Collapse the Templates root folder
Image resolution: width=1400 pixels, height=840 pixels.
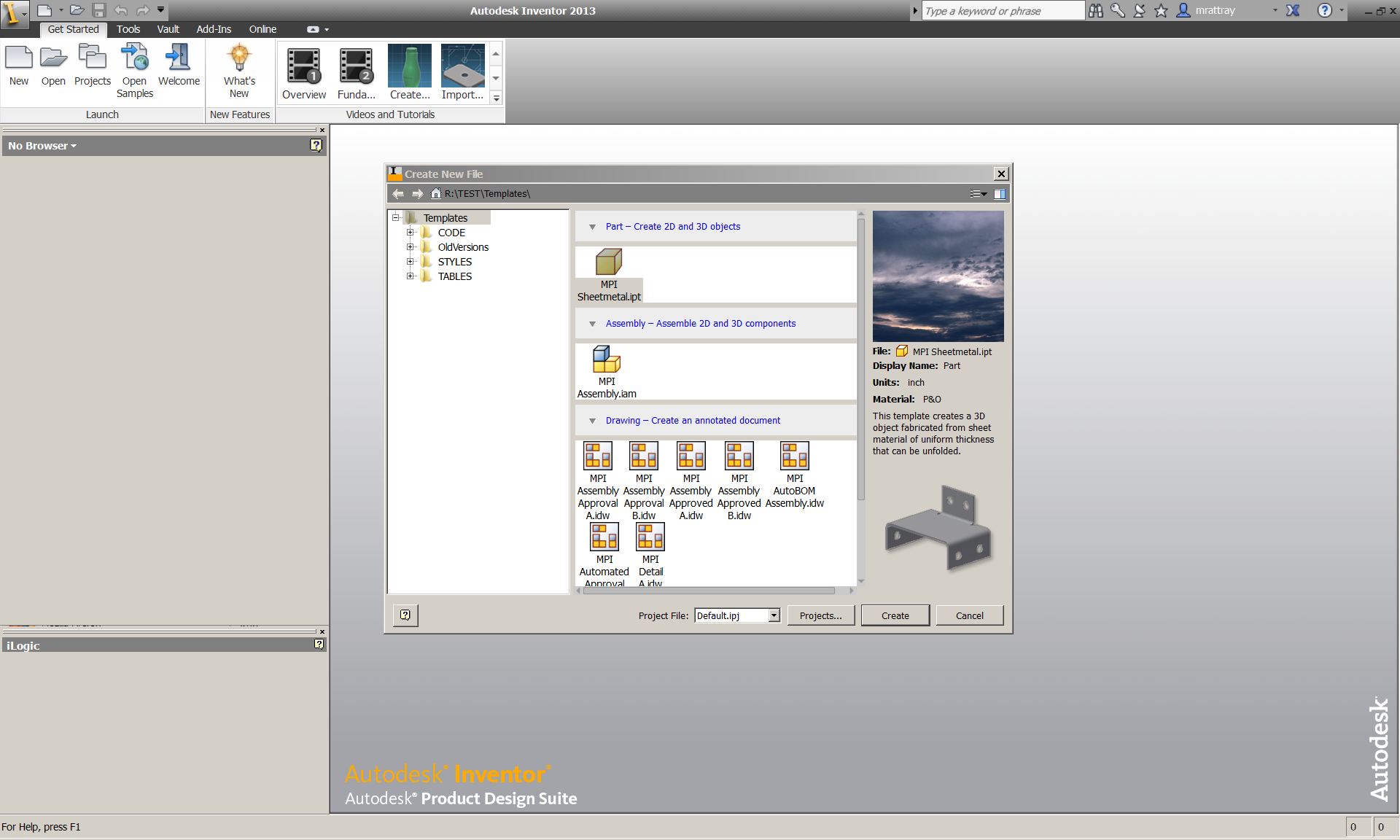pos(396,217)
